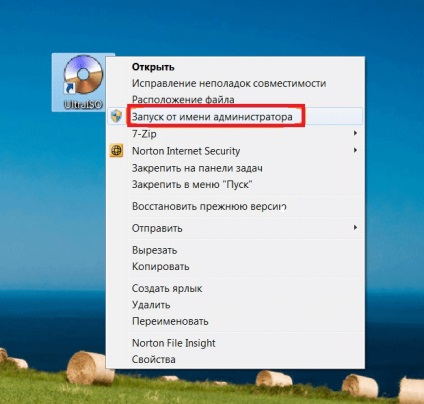This screenshot has width=424, height=404.
Task: Choose Удалить from the context menu
Action: 151,305
